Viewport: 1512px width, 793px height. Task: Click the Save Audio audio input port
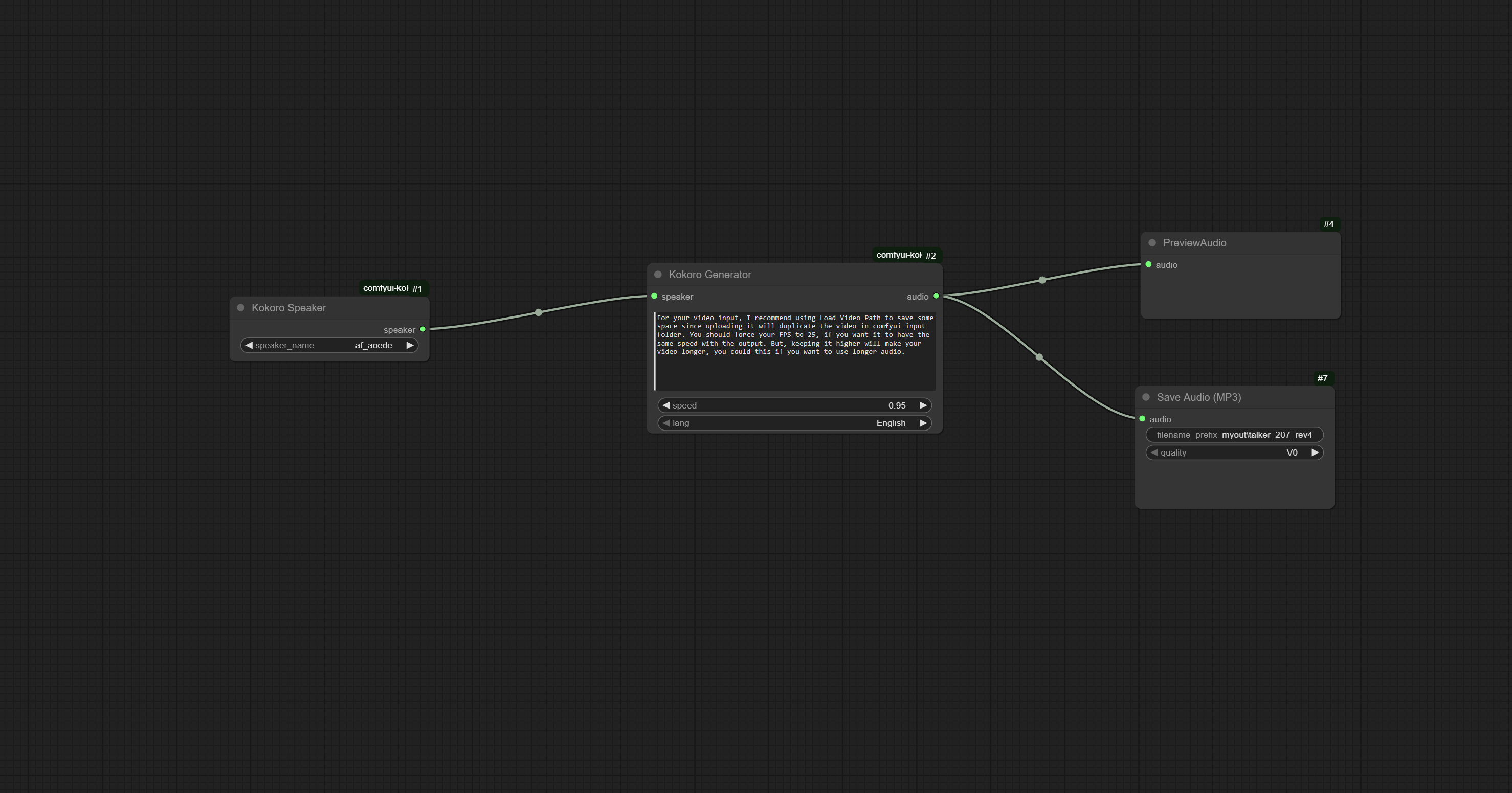click(x=1142, y=419)
